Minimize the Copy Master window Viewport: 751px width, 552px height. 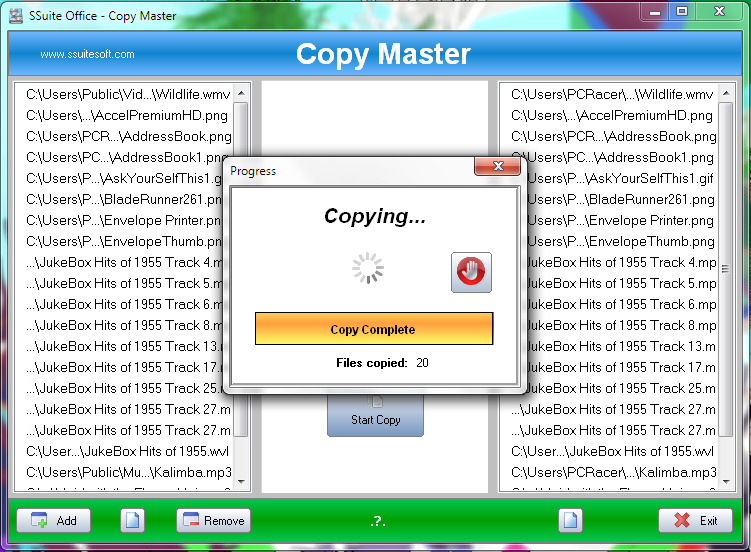coord(655,11)
